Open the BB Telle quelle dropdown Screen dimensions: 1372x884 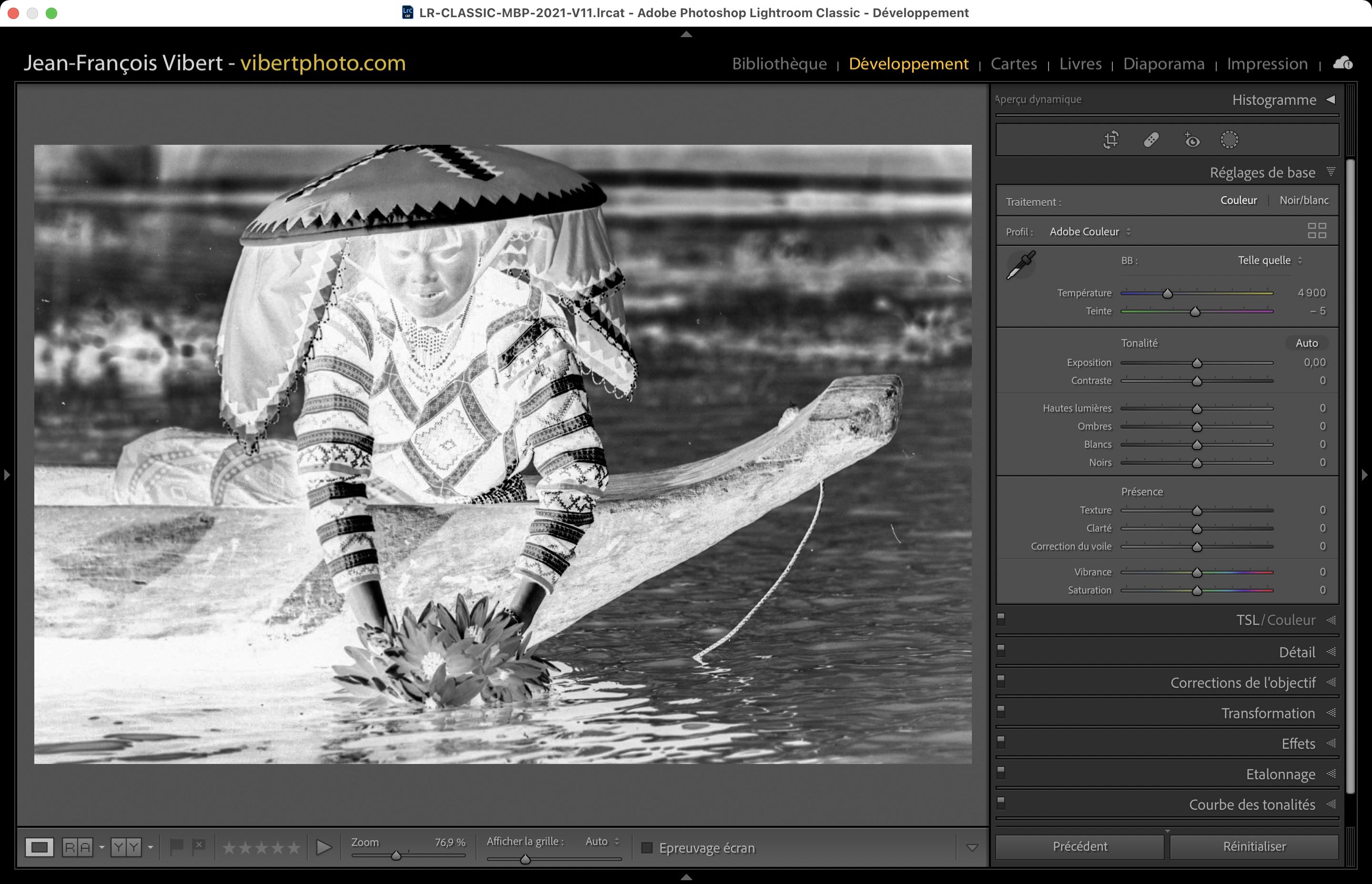click(x=1269, y=260)
